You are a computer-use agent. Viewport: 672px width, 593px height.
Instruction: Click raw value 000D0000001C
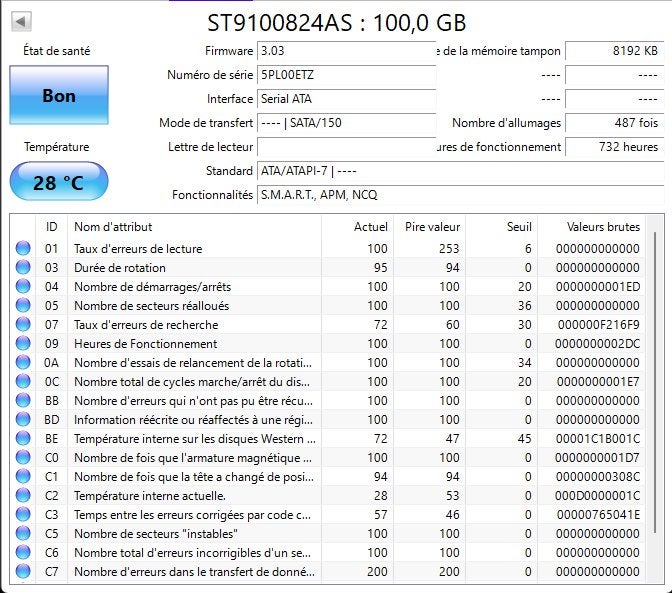point(597,496)
